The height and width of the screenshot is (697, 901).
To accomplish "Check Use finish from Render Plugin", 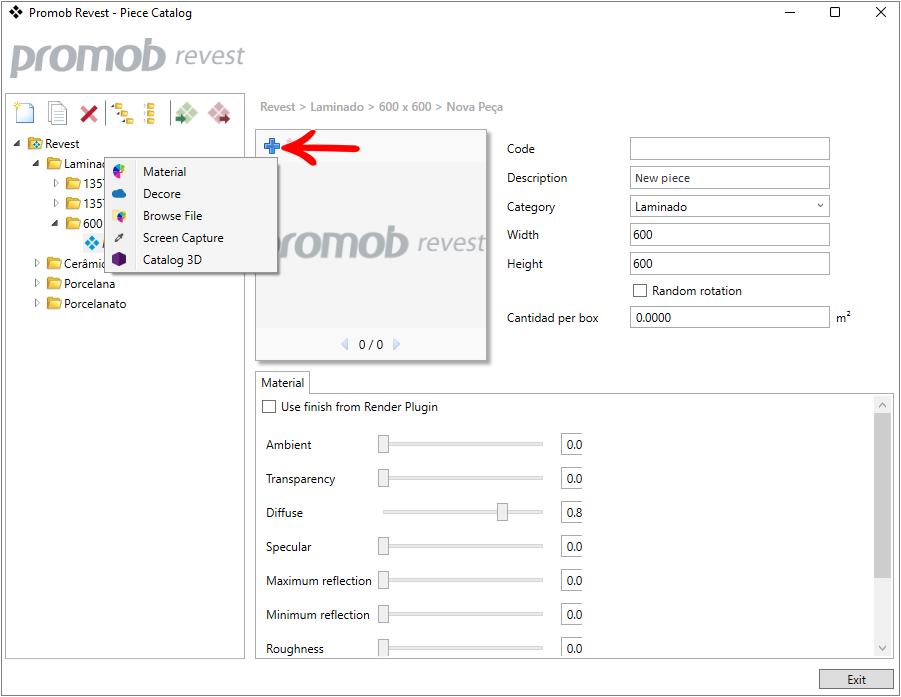I will pos(268,407).
